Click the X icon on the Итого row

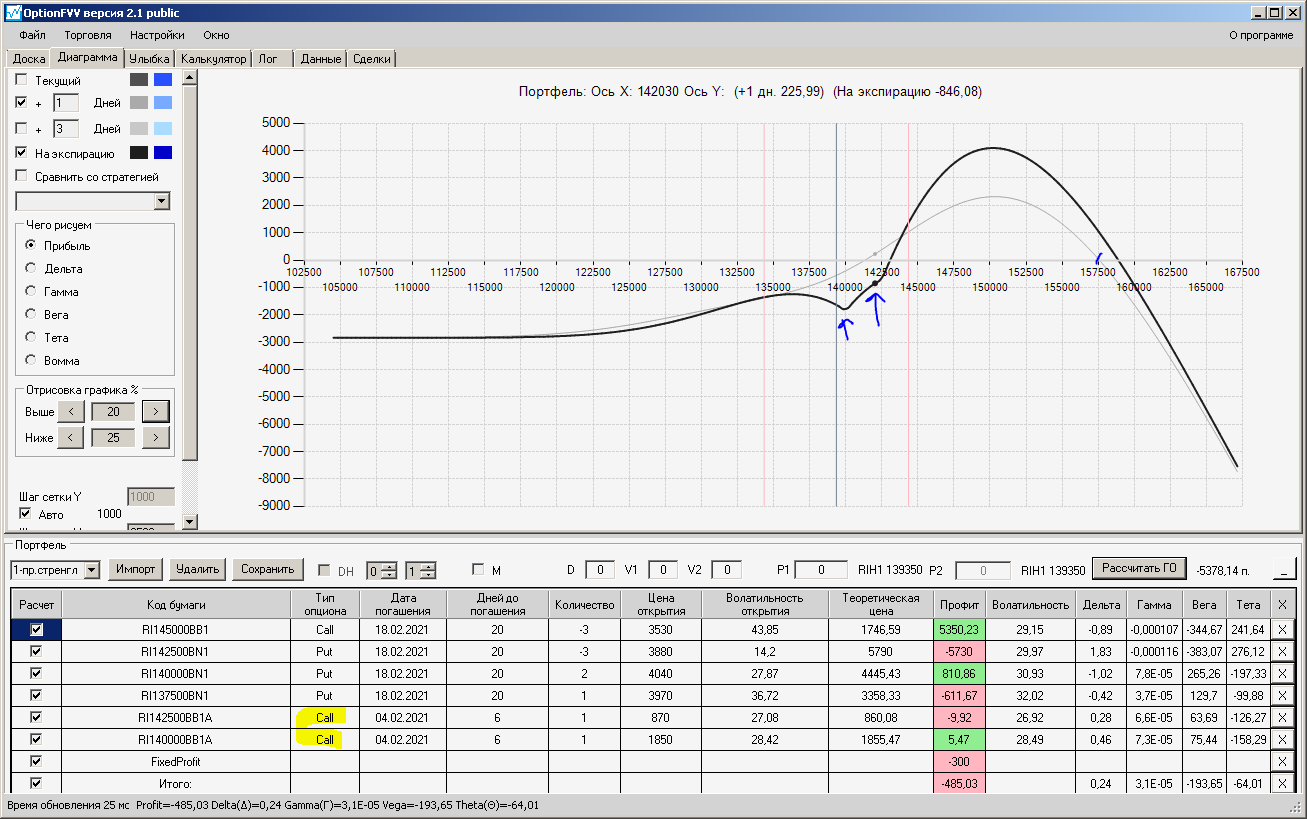(1283, 784)
